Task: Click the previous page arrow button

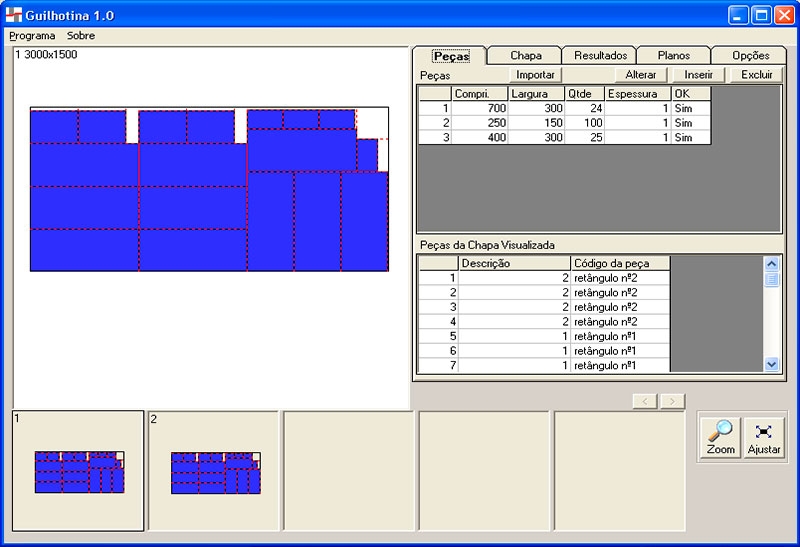Action: coord(645,401)
